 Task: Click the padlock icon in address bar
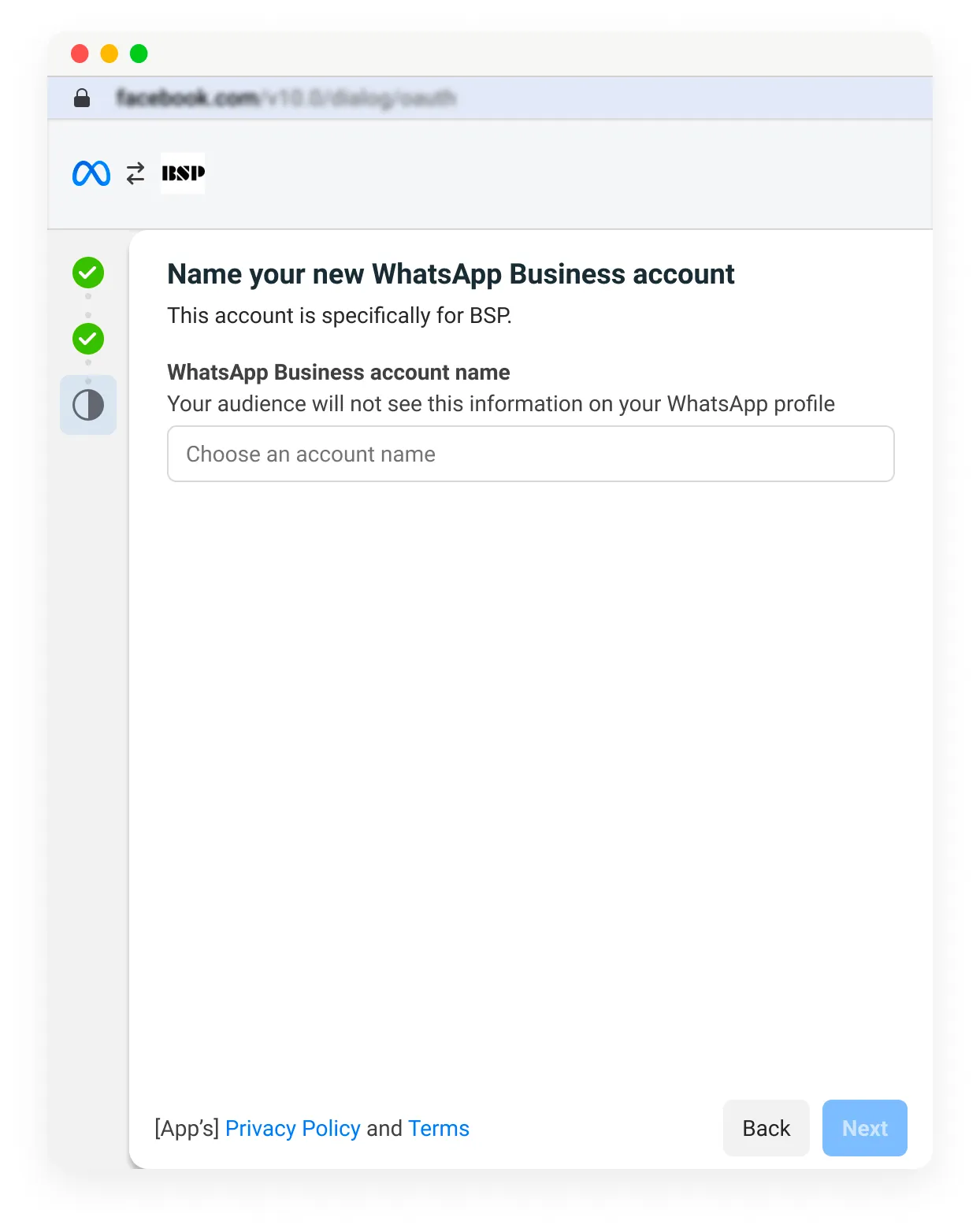[82, 98]
